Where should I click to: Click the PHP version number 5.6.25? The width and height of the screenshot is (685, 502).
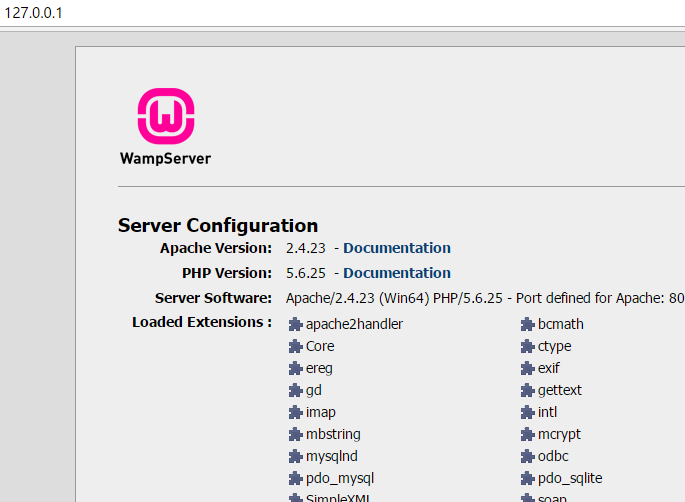coord(306,273)
